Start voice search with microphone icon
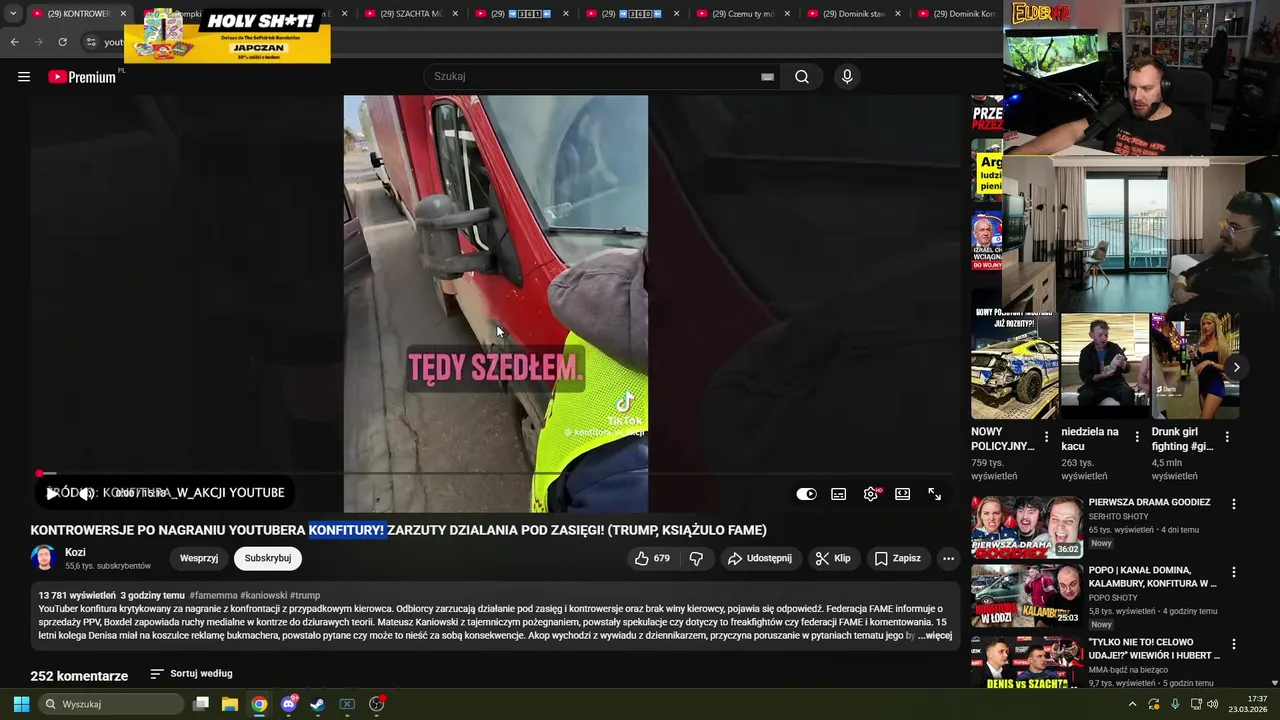 (x=847, y=77)
